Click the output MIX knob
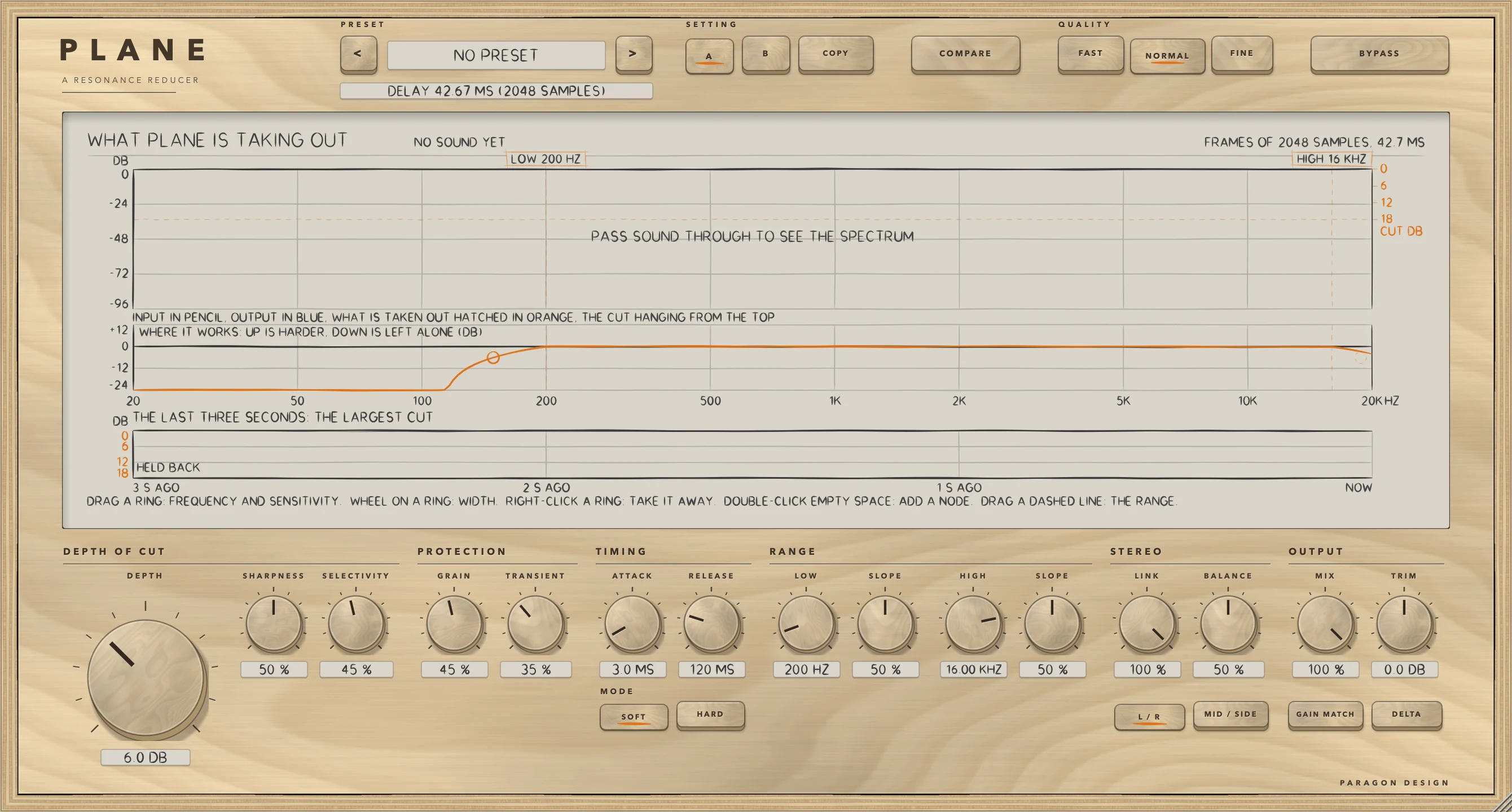 [x=1325, y=624]
